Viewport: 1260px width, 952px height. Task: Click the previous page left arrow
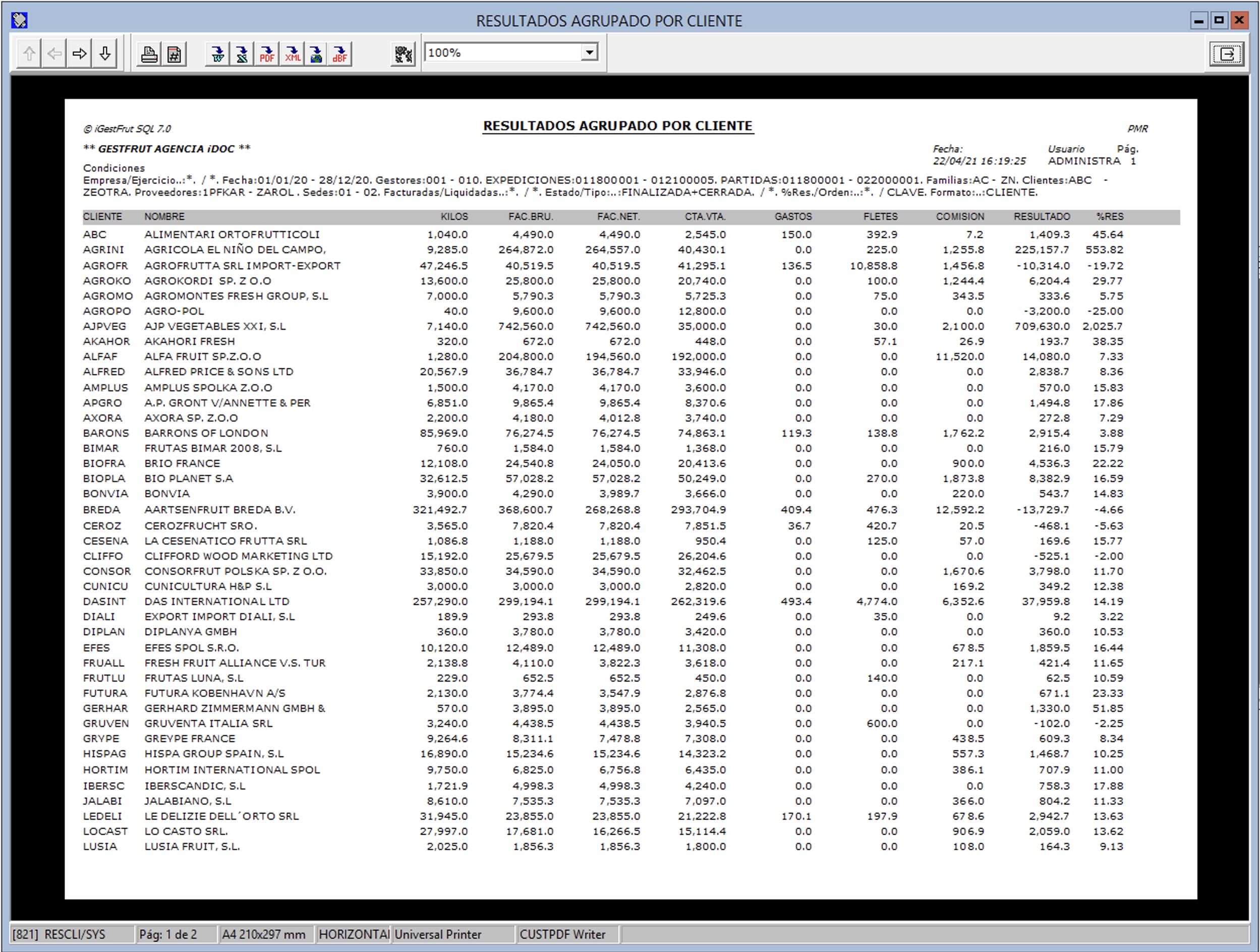pyautogui.click(x=54, y=54)
